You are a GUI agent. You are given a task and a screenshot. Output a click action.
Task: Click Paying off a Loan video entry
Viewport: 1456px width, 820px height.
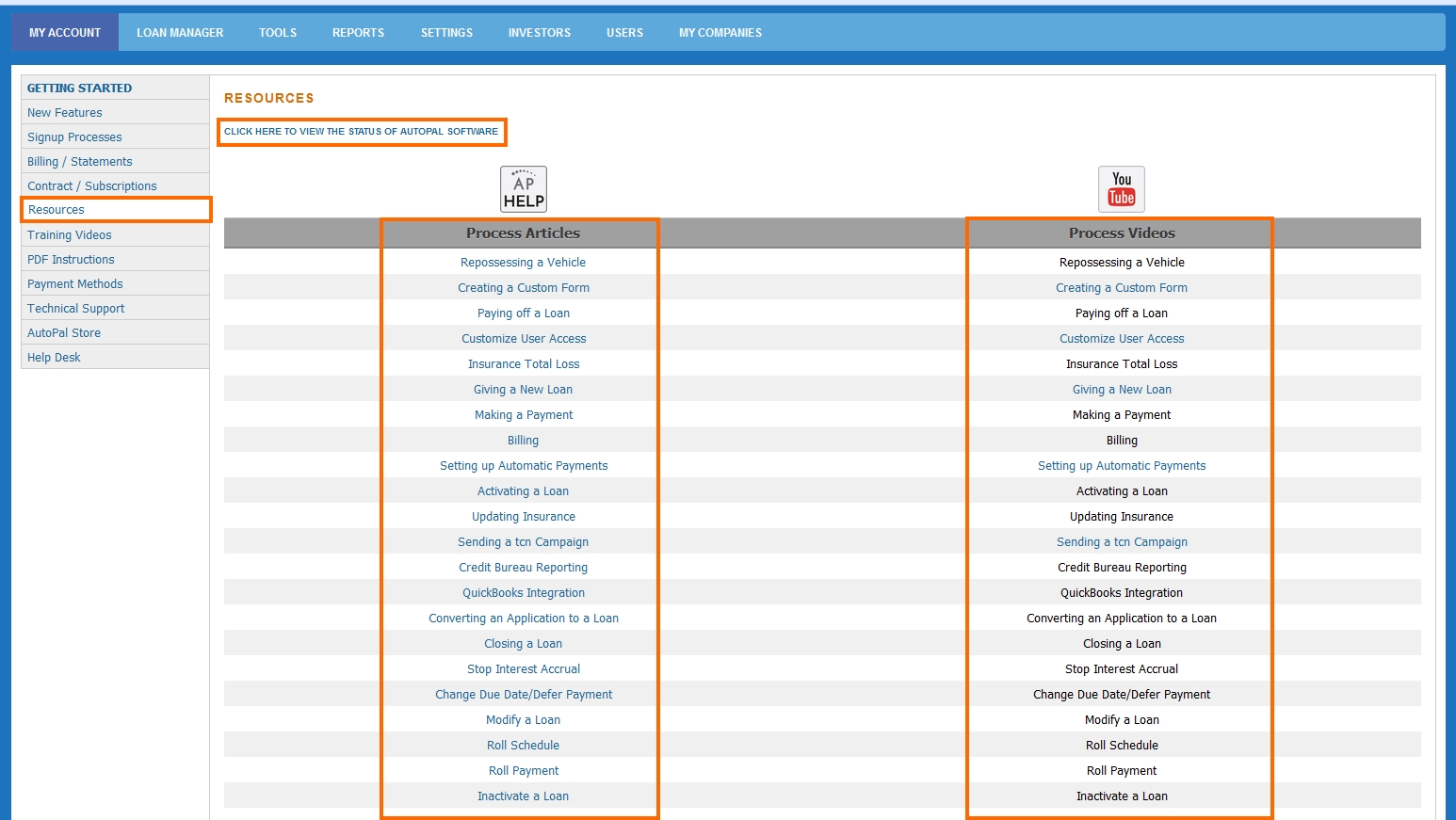pyautogui.click(x=1122, y=314)
